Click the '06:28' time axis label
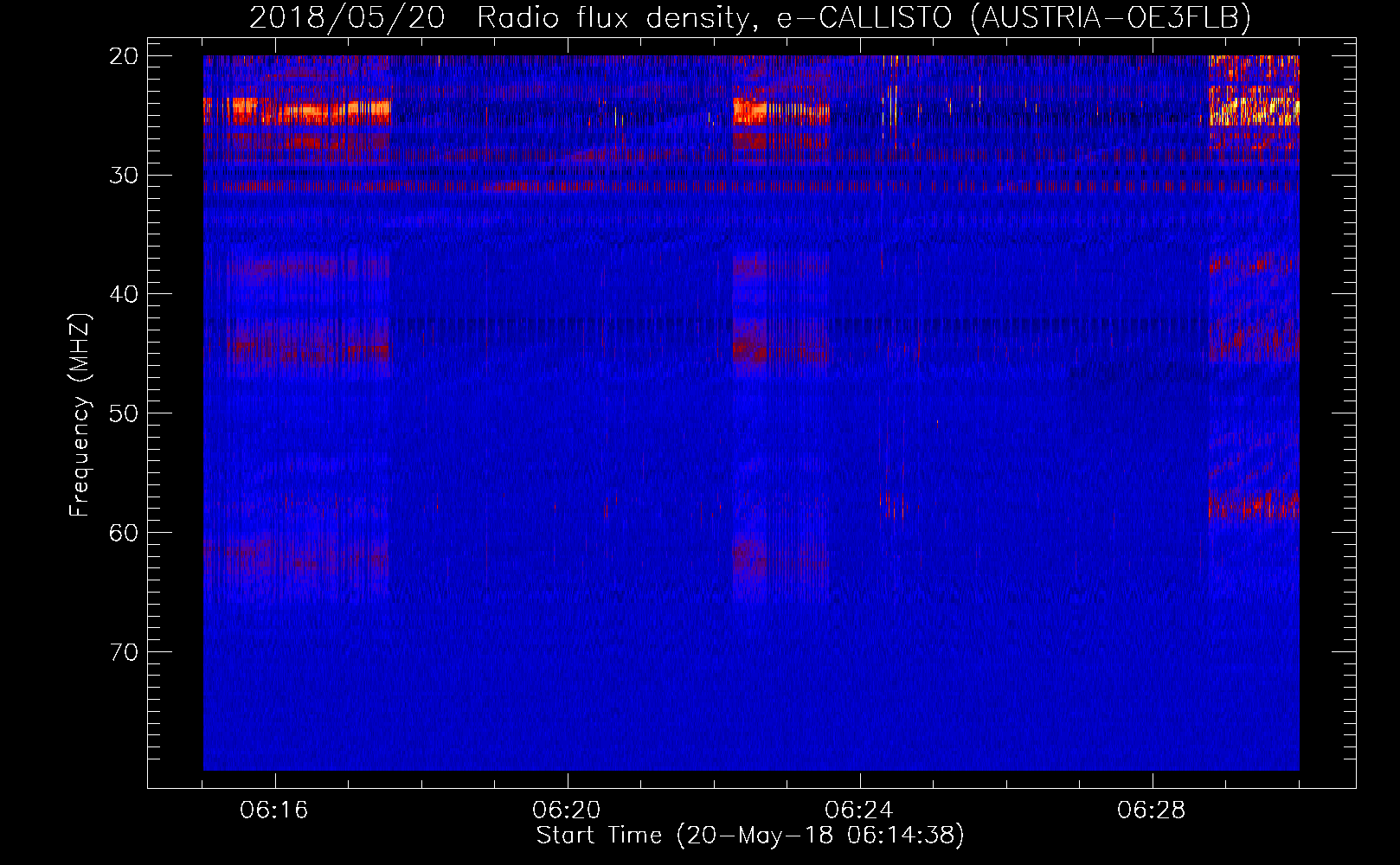The image size is (1400, 865). (1153, 811)
